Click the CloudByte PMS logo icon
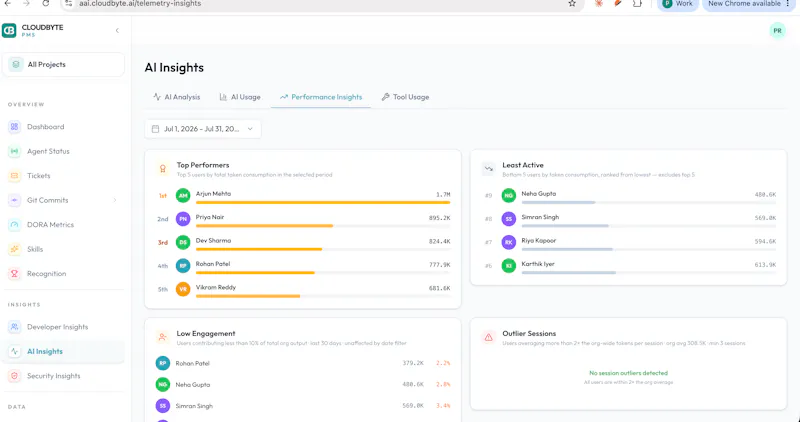Viewport: 800px width, 422px height. point(9,31)
